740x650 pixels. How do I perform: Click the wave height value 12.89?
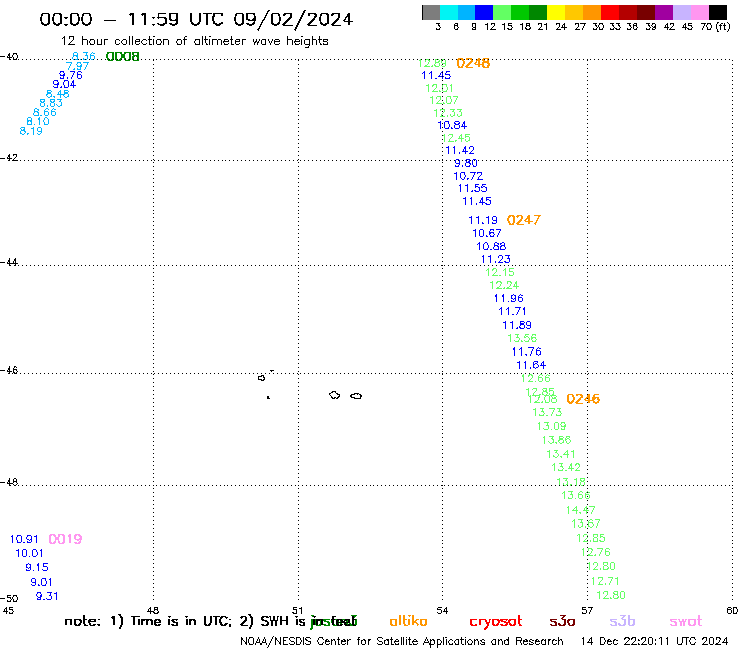(x=432, y=63)
